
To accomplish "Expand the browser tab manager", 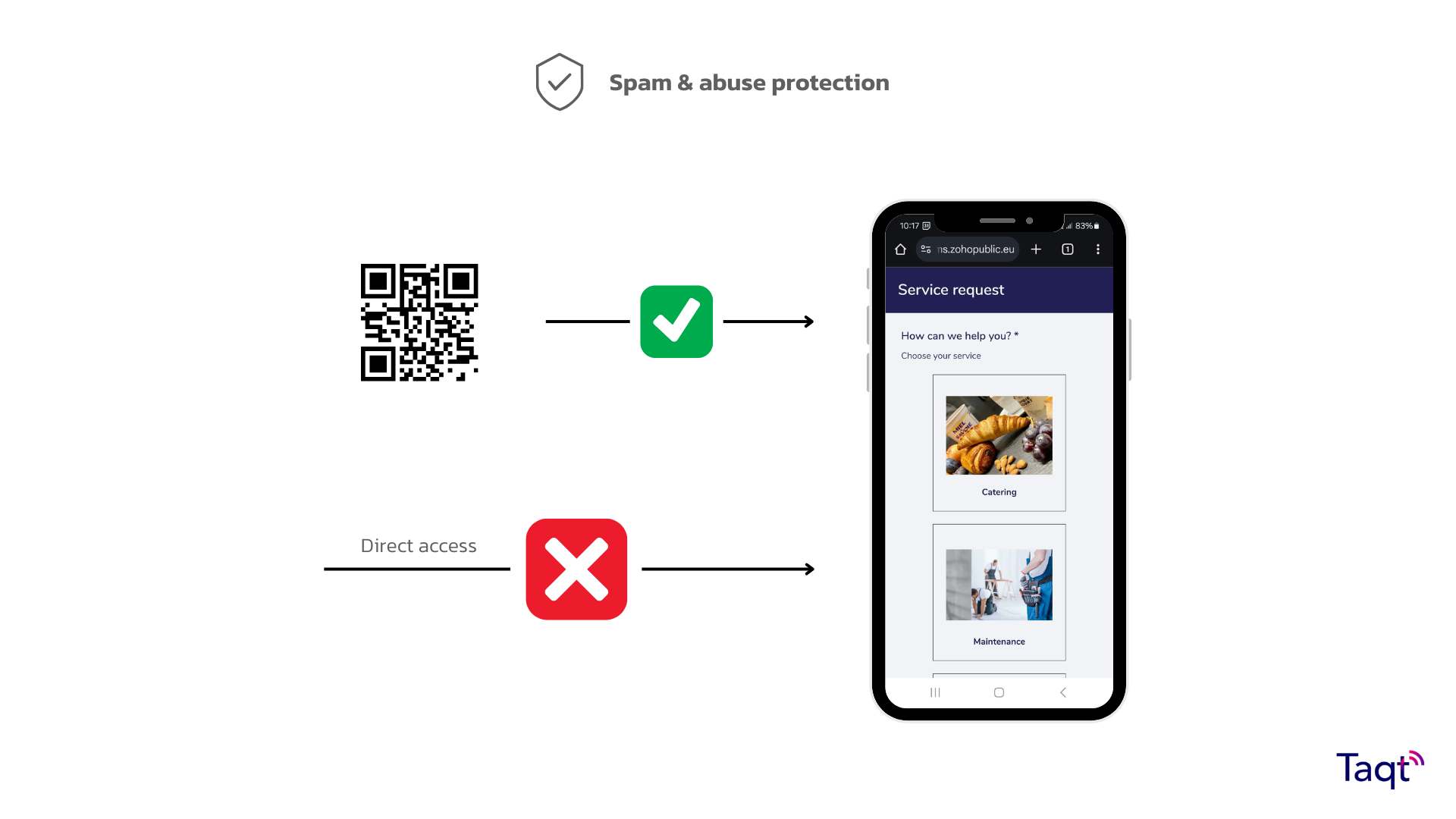I will point(1068,248).
